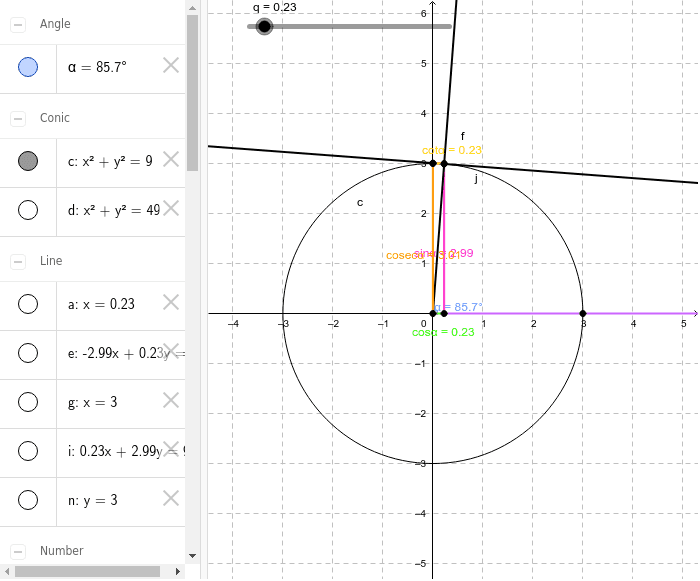Click the origin point on the graph

433,313
